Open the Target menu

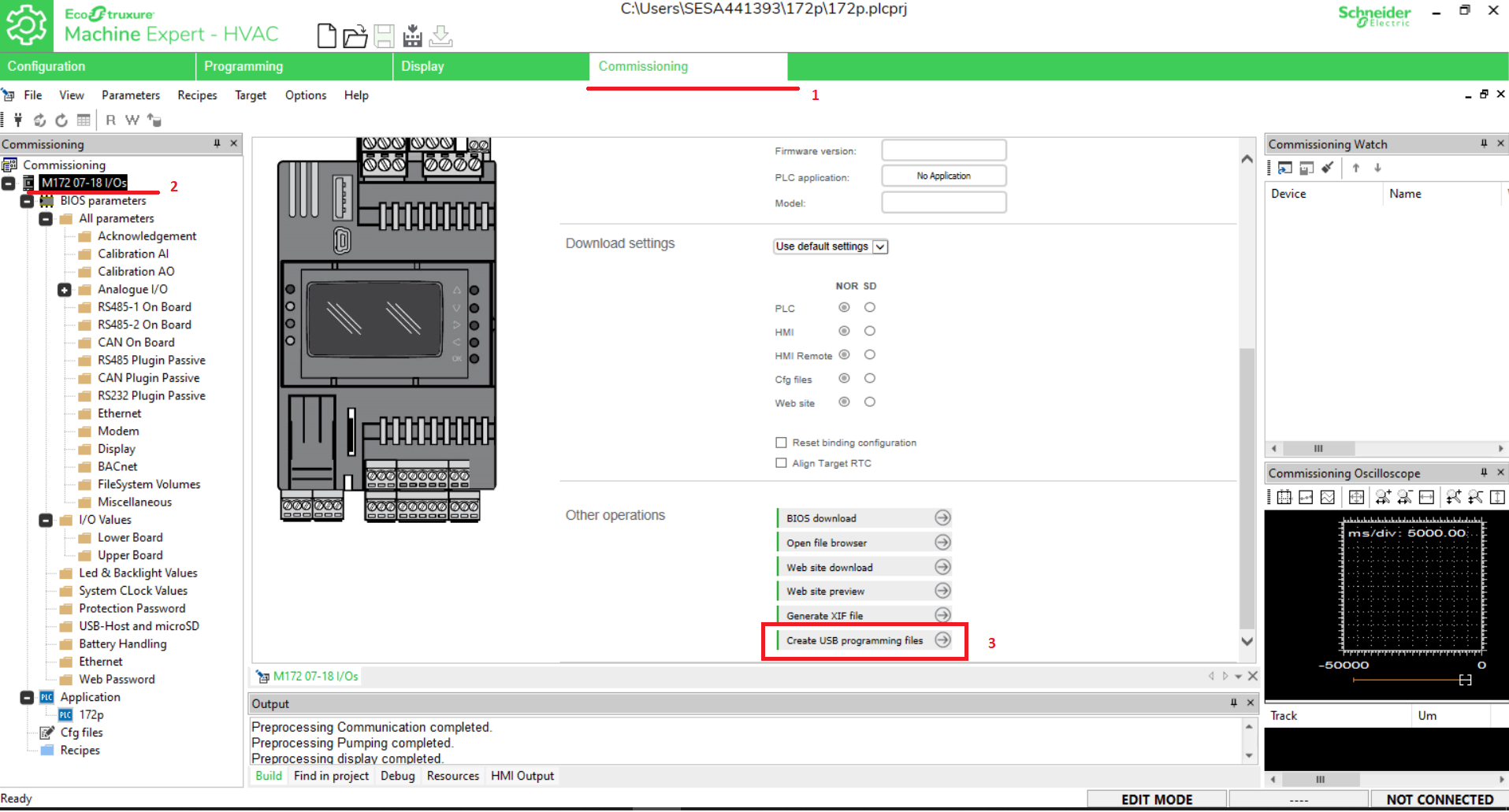(x=251, y=95)
